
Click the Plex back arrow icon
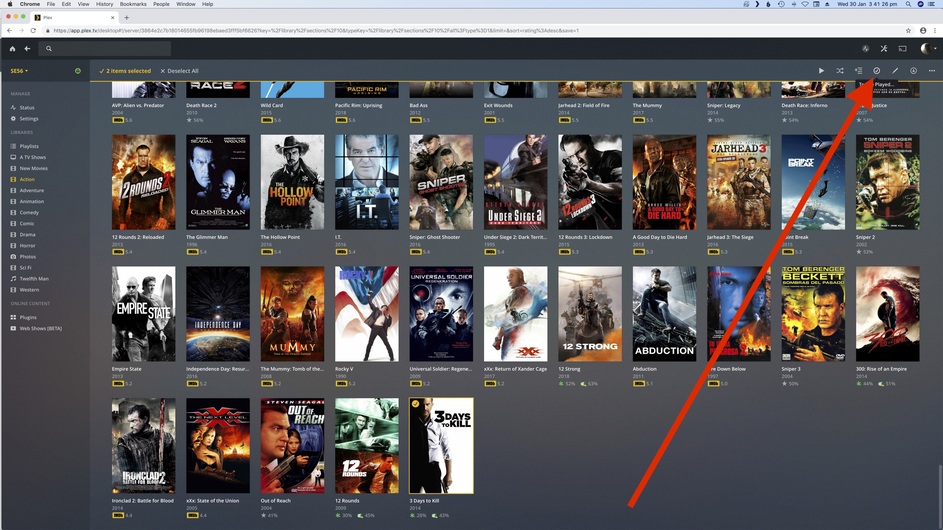point(27,49)
